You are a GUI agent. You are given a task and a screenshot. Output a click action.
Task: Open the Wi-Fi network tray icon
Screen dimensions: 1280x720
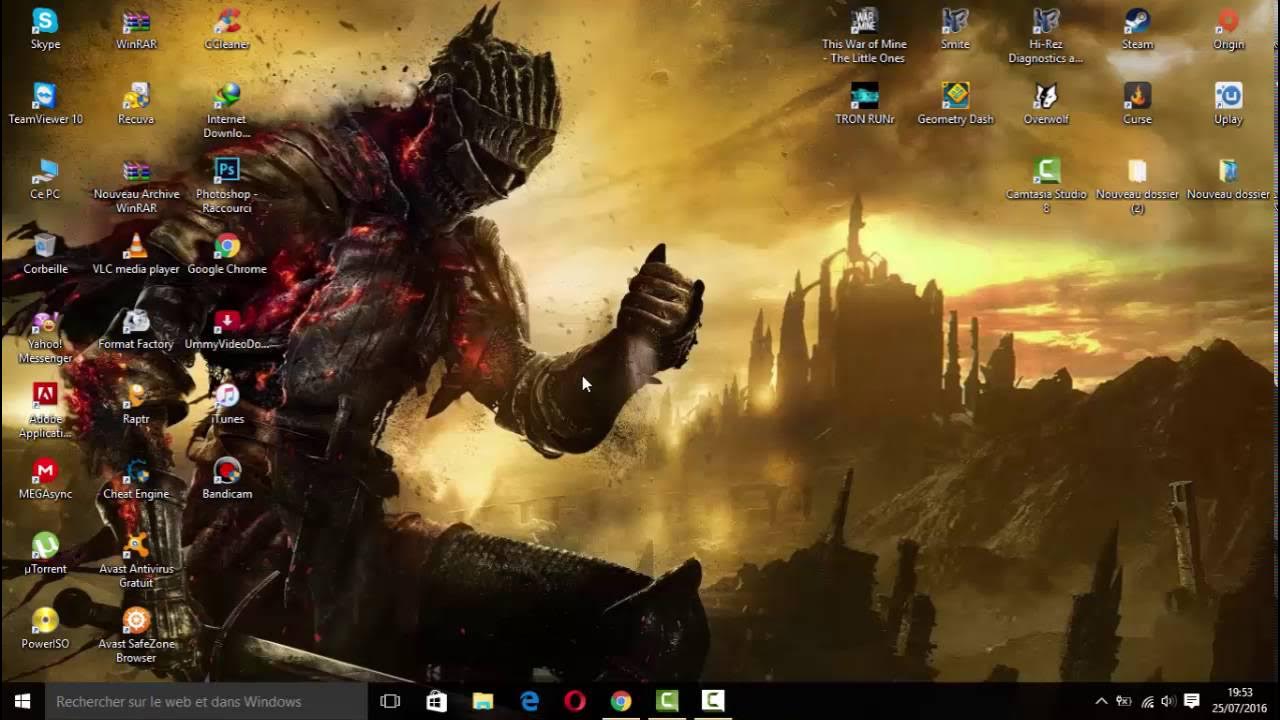coord(1146,701)
